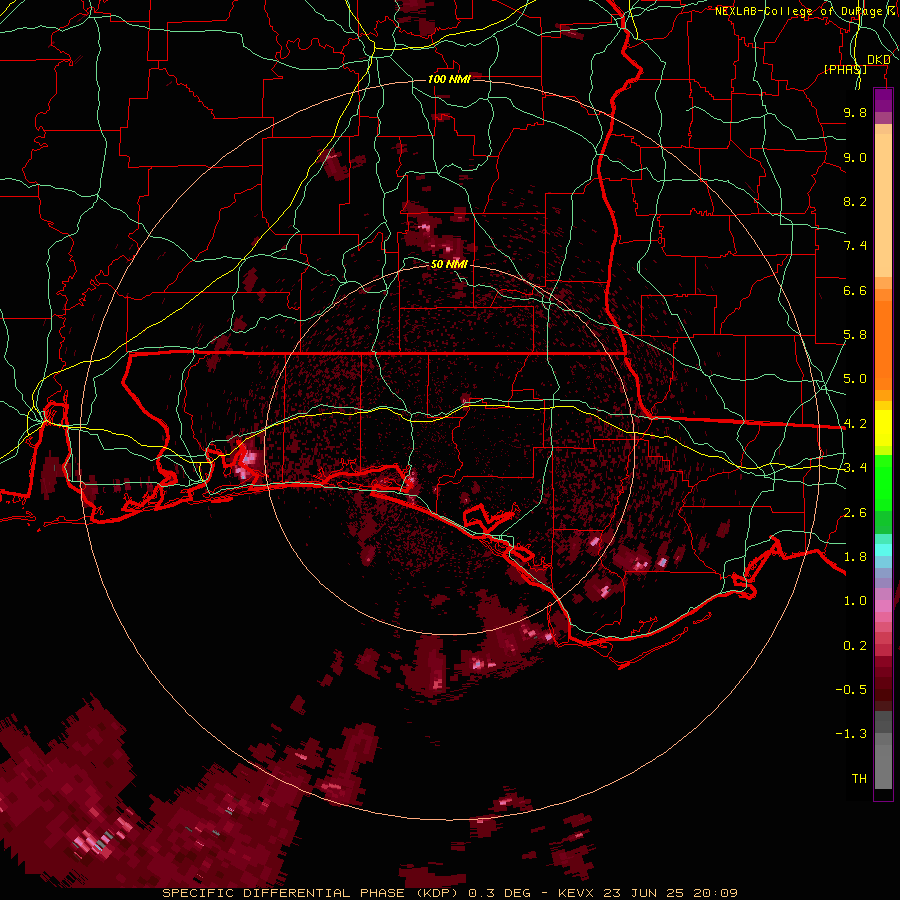Image resolution: width=900 pixels, height=900 pixels.
Task: Select the 1.8 scale value
Action: click(855, 557)
